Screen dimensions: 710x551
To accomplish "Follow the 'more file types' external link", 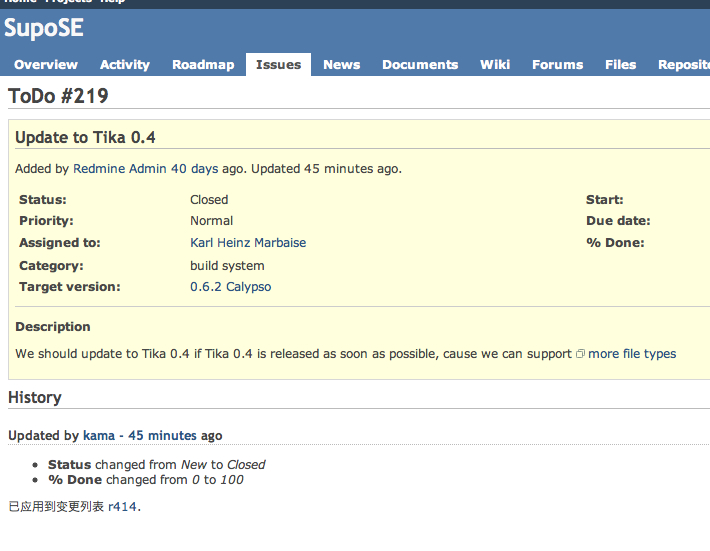I will click(632, 354).
